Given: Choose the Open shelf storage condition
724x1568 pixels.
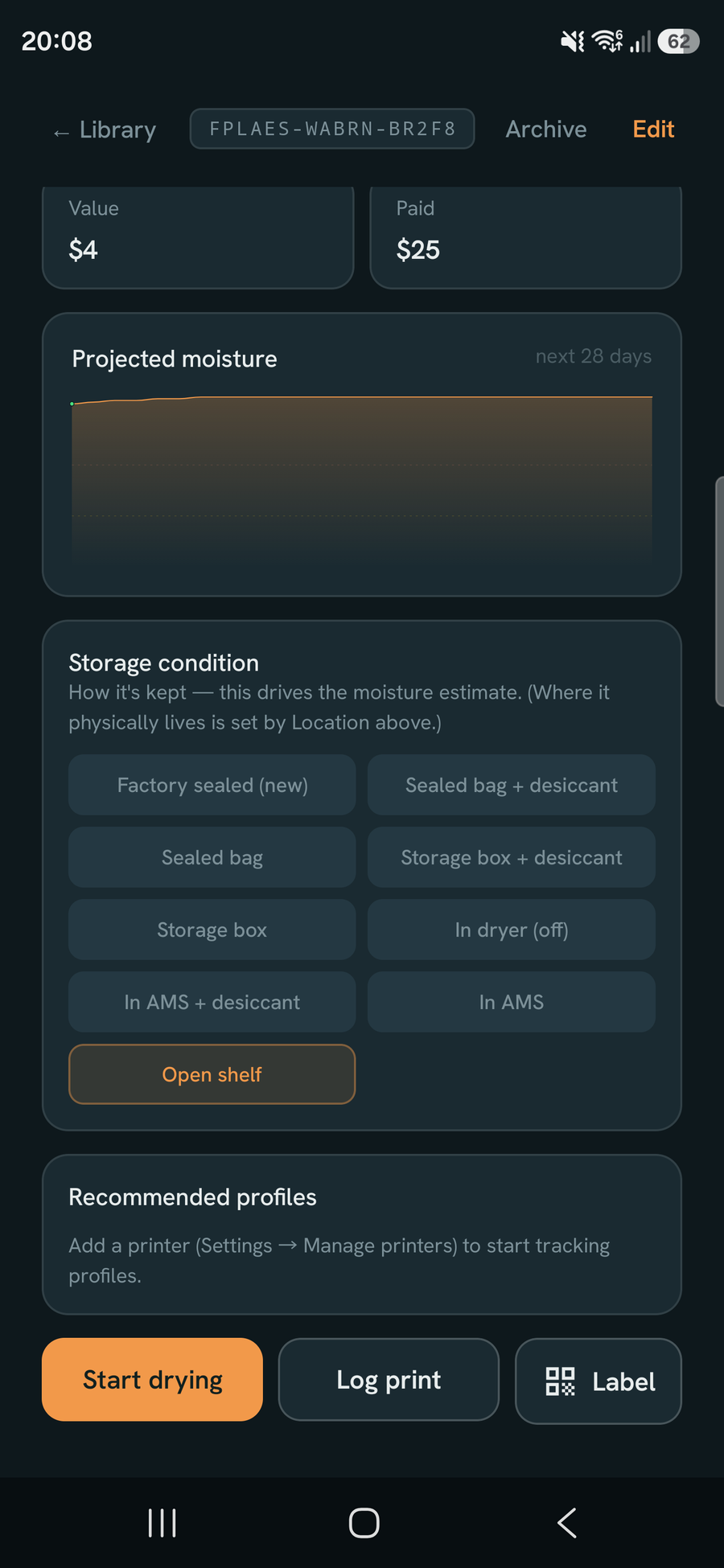Looking at the screenshot, I should [212, 1074].
